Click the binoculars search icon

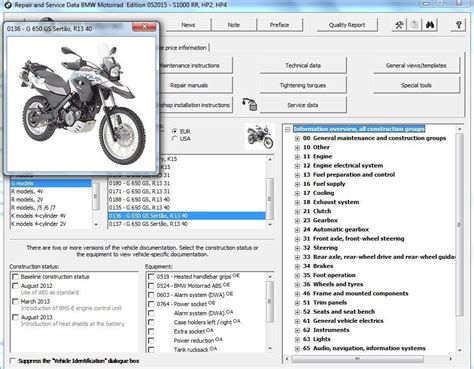(430, 25)
